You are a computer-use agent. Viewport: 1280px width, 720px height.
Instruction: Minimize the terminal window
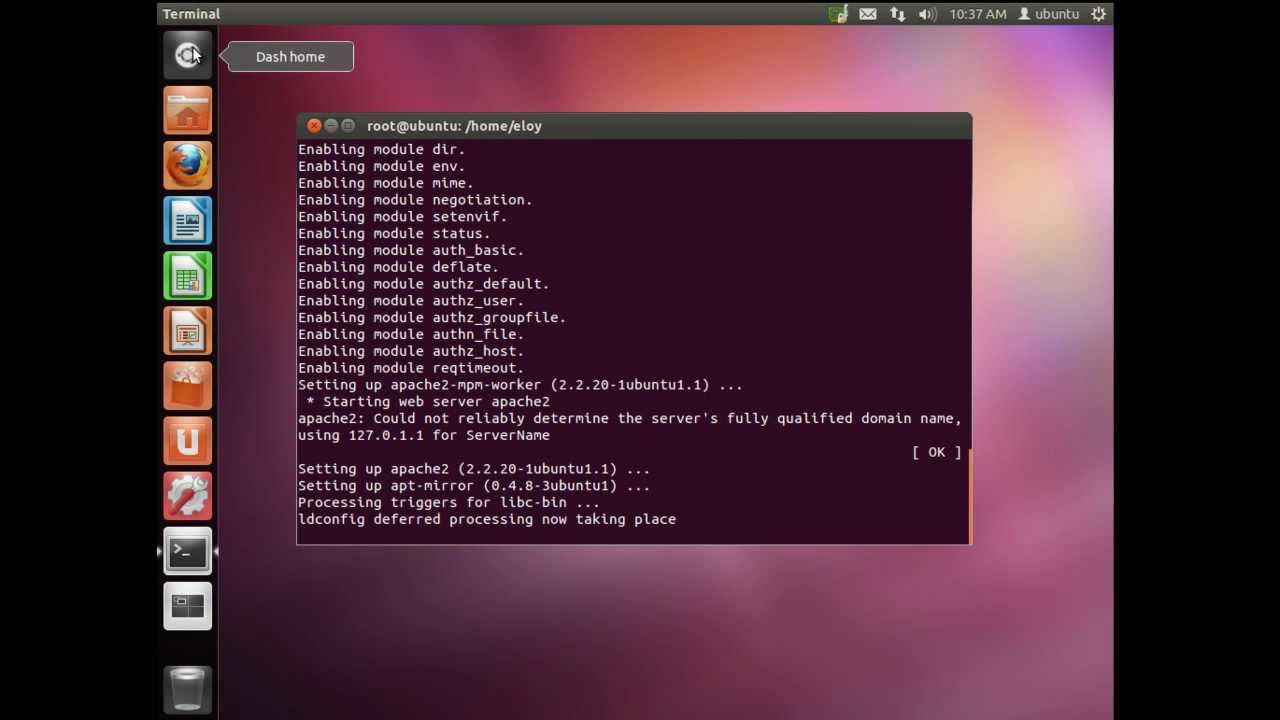[331, 125]
